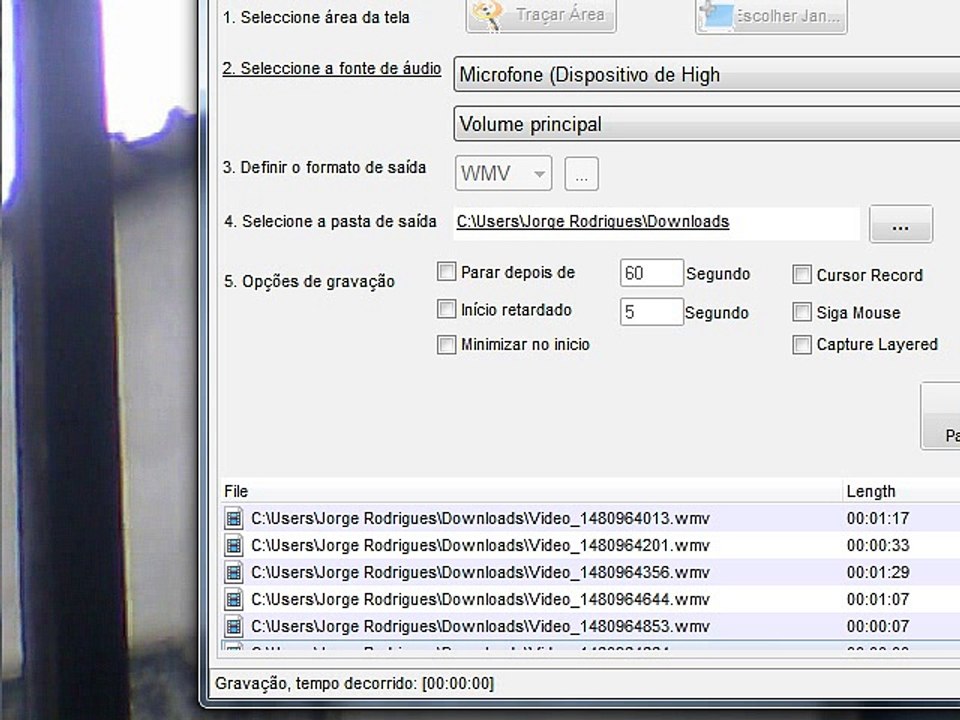Click video icon of Video_1480964853.wmv
Image resolution: width=960 pixels, height=720 pixels.
[233, 626]
